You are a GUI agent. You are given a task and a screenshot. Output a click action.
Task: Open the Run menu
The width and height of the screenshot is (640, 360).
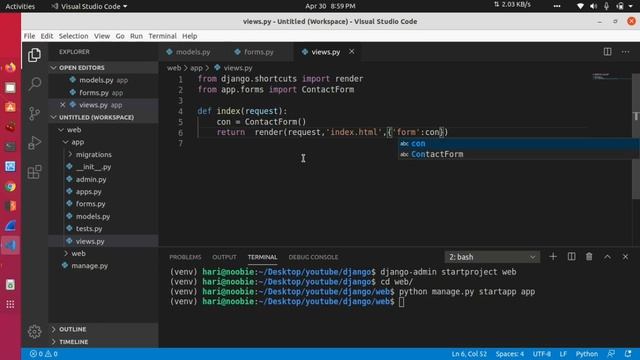click(136, 36)
